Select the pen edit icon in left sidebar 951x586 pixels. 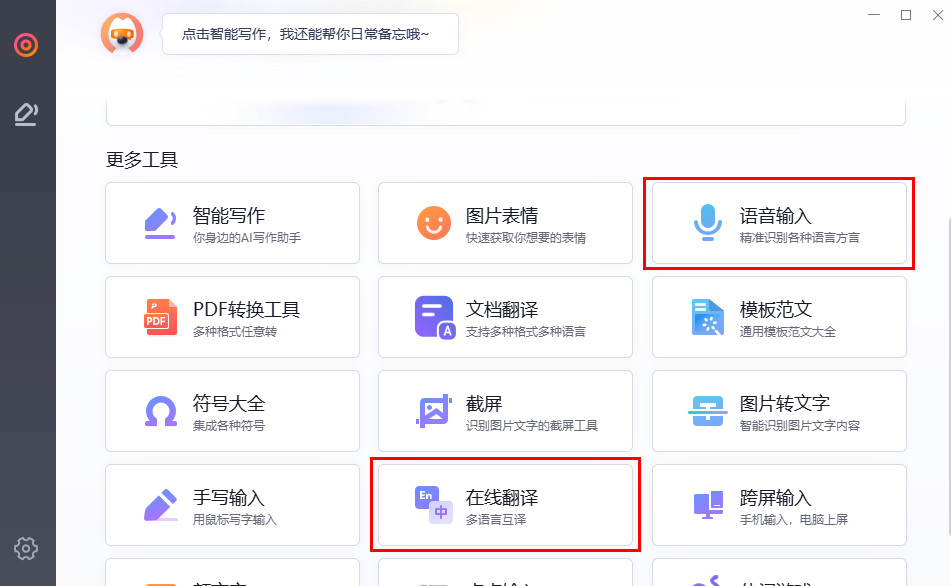point(26,113)
